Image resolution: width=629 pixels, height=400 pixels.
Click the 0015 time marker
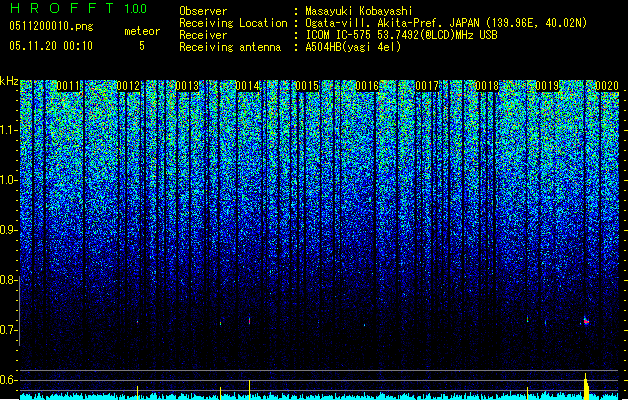[307, 86]
